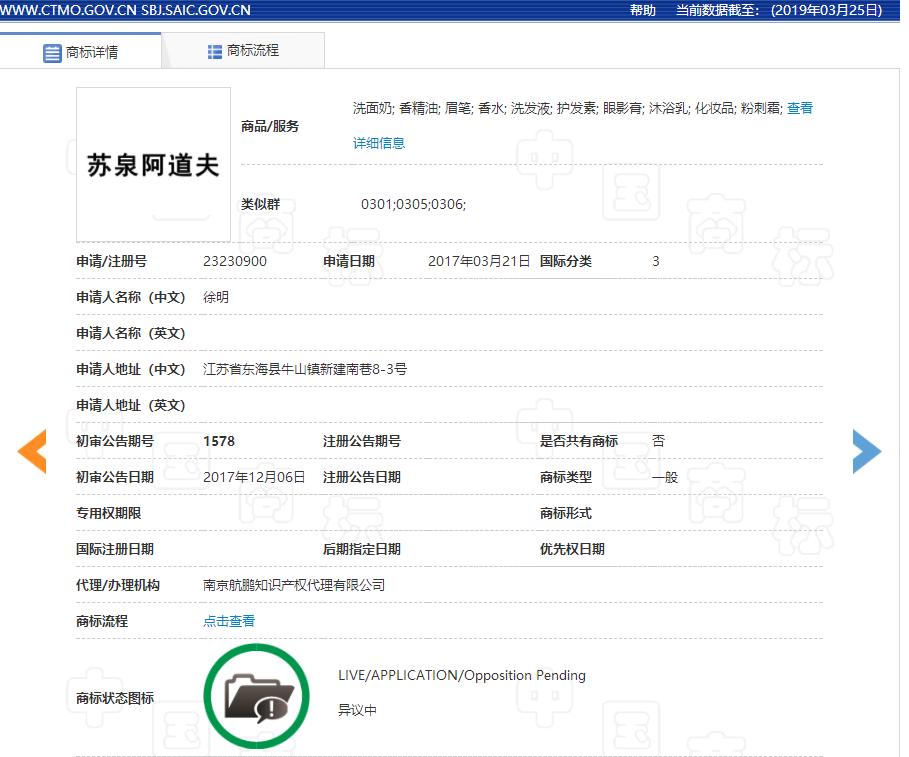Select agency 南京航鹏知识产权代理有限公司
The image size is (909, 757).
(294, 585)
